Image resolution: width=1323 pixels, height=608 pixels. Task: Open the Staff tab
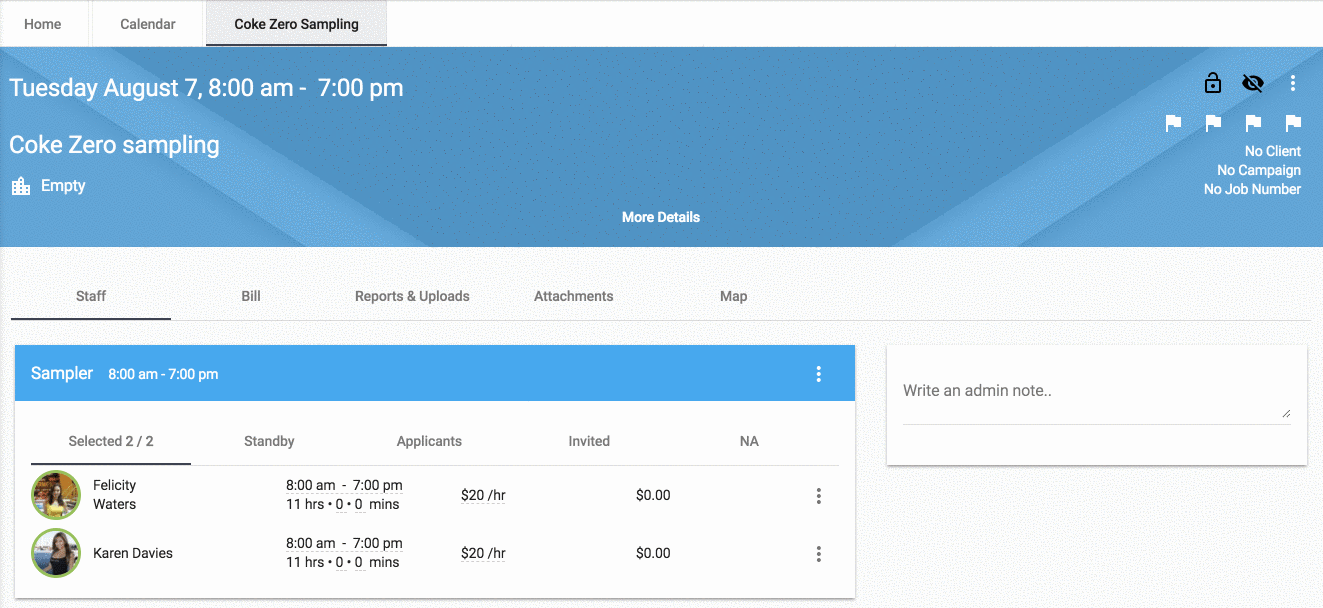click(91, 296)
